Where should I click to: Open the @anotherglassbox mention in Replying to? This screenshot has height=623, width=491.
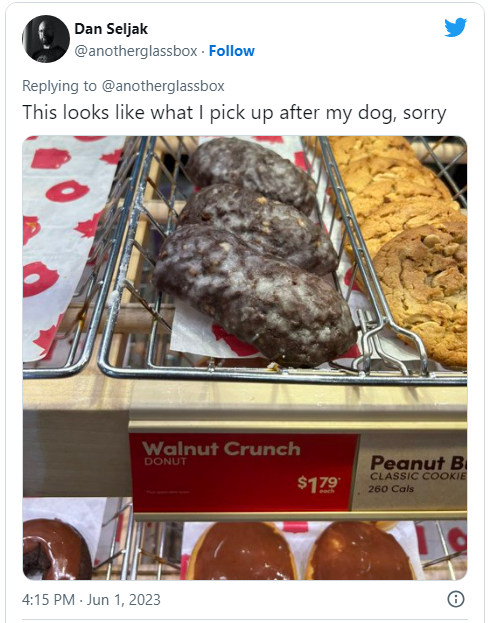click(163, 86)
